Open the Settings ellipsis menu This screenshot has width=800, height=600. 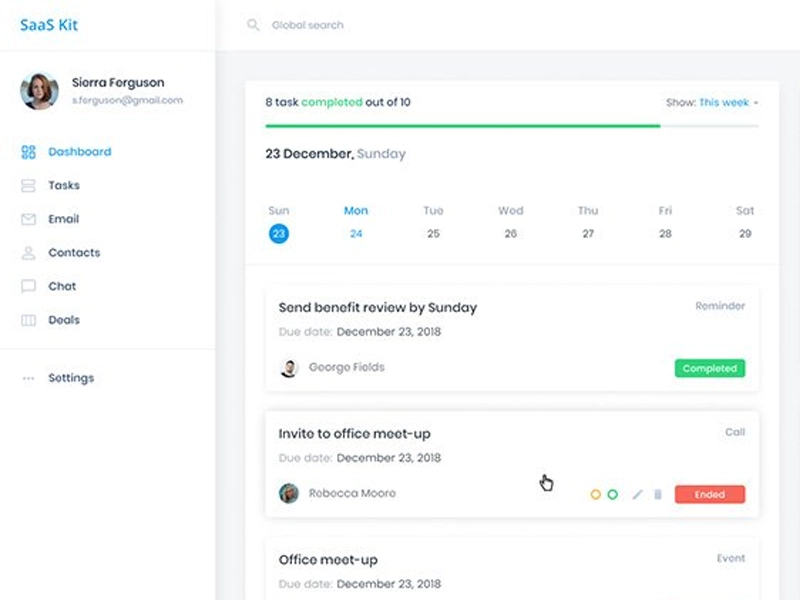28,378
